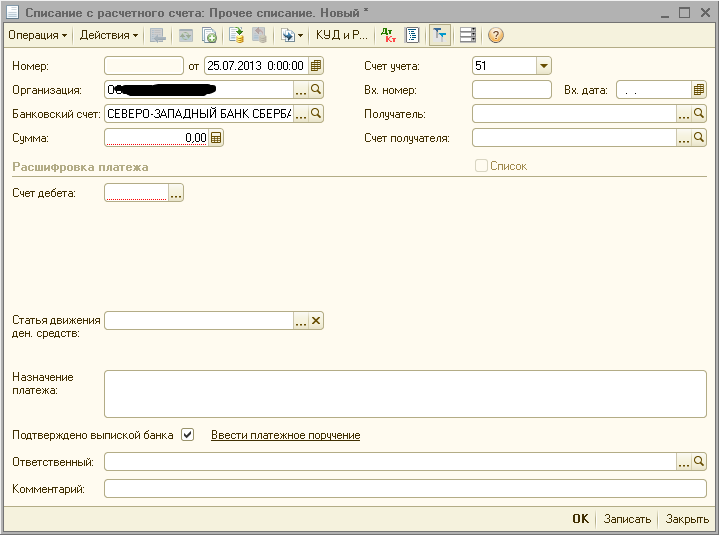Click the КУД и Р... toolbar button
Screen dimensions: 719x535
341,35
